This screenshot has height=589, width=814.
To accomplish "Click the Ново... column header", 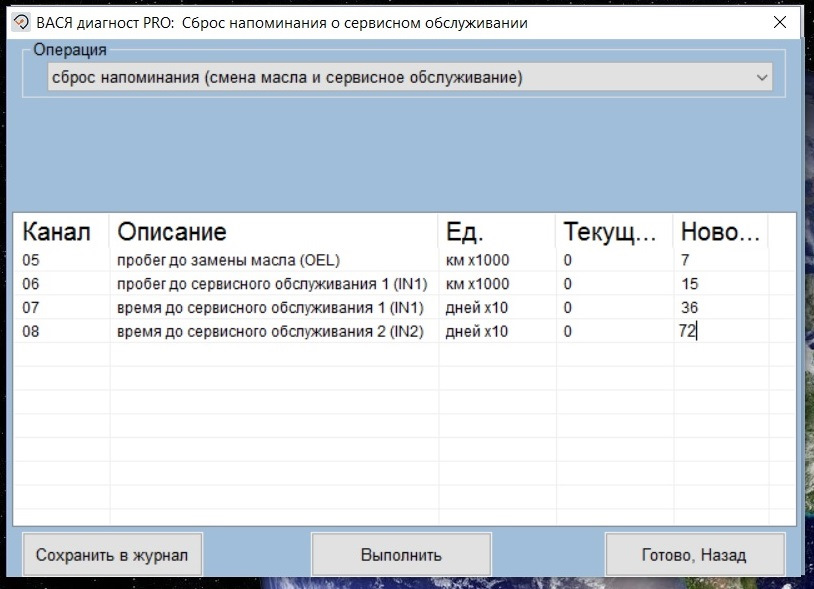I will click(721, 231).
